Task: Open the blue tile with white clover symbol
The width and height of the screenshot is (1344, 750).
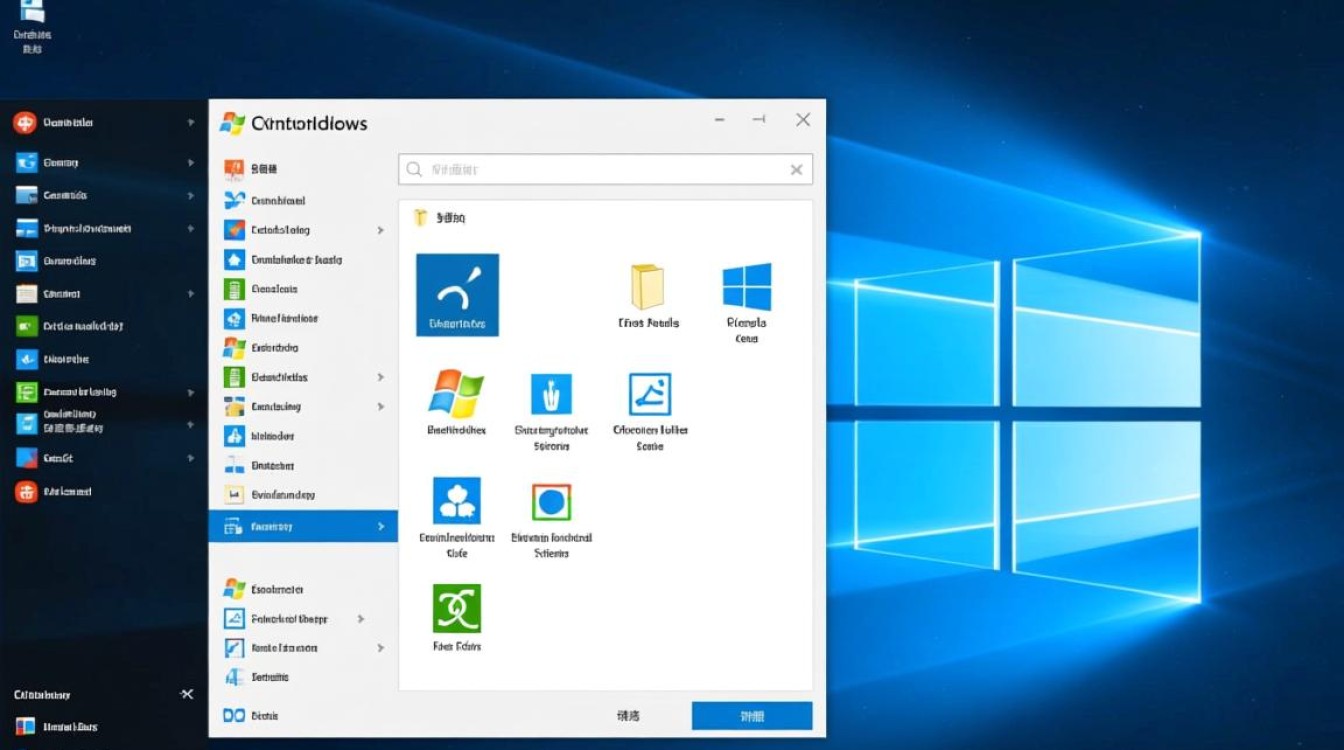Action: 457,500
